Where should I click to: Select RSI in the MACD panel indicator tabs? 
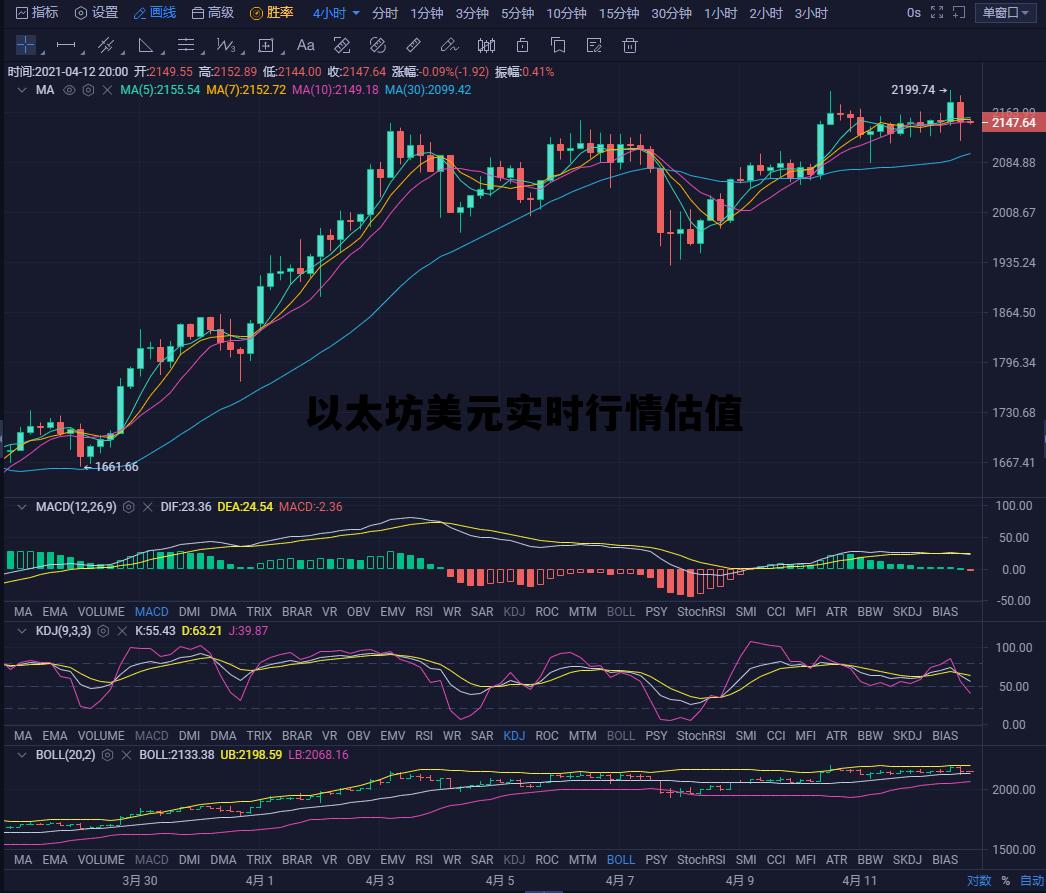coord(424,611)
